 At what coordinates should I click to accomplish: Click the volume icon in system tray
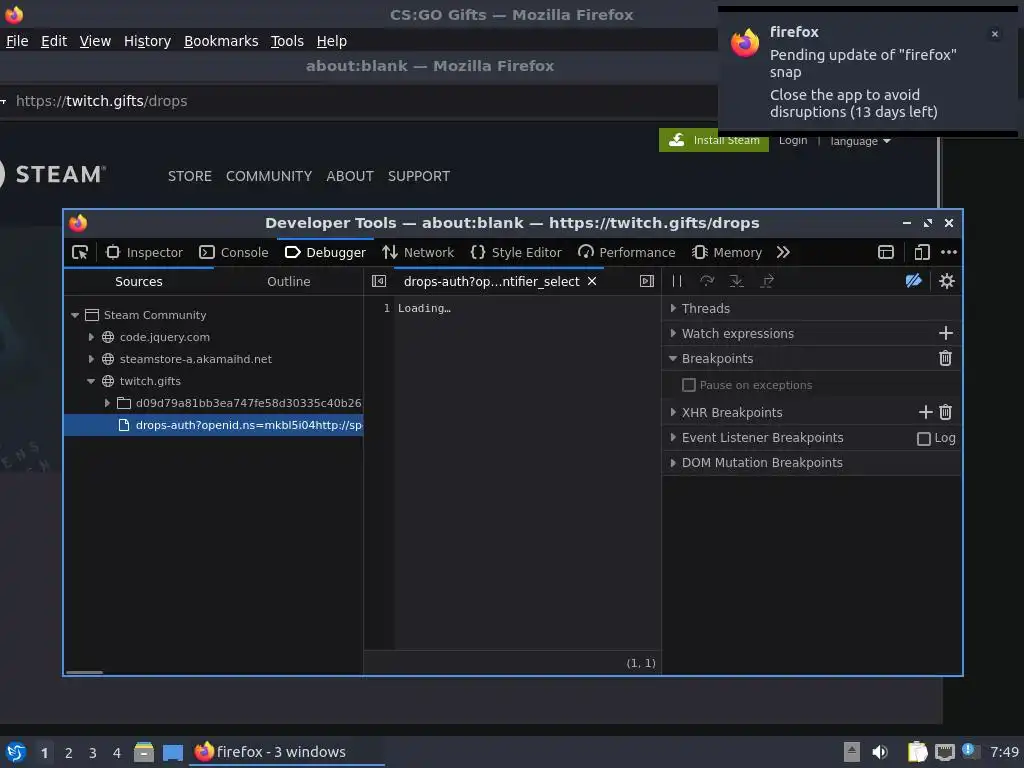tap(880, 752)
